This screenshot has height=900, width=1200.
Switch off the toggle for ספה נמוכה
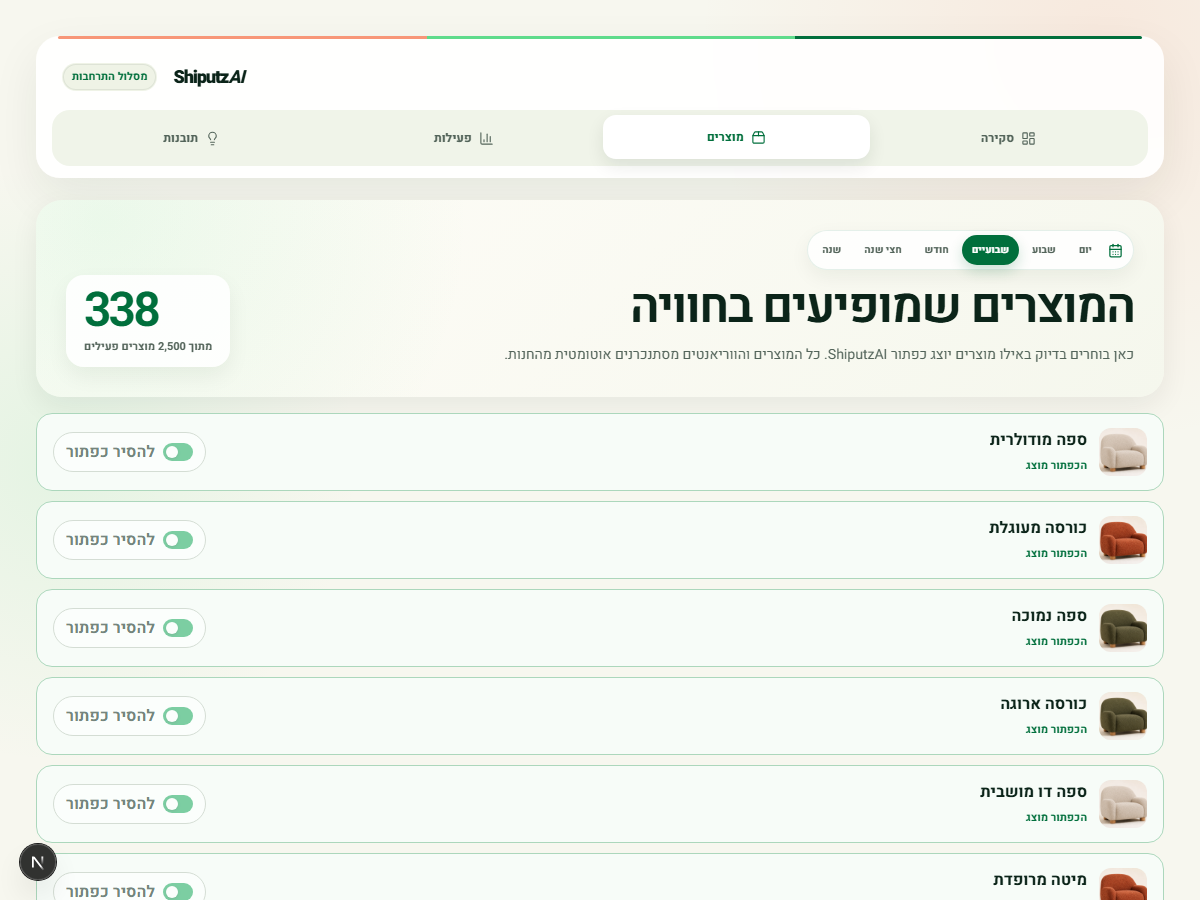coord(129,628)
